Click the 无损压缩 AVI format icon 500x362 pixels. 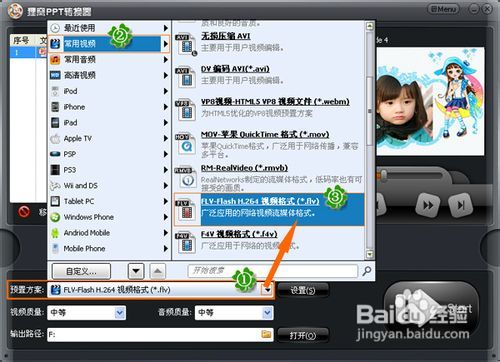click(x=186, y=44)
